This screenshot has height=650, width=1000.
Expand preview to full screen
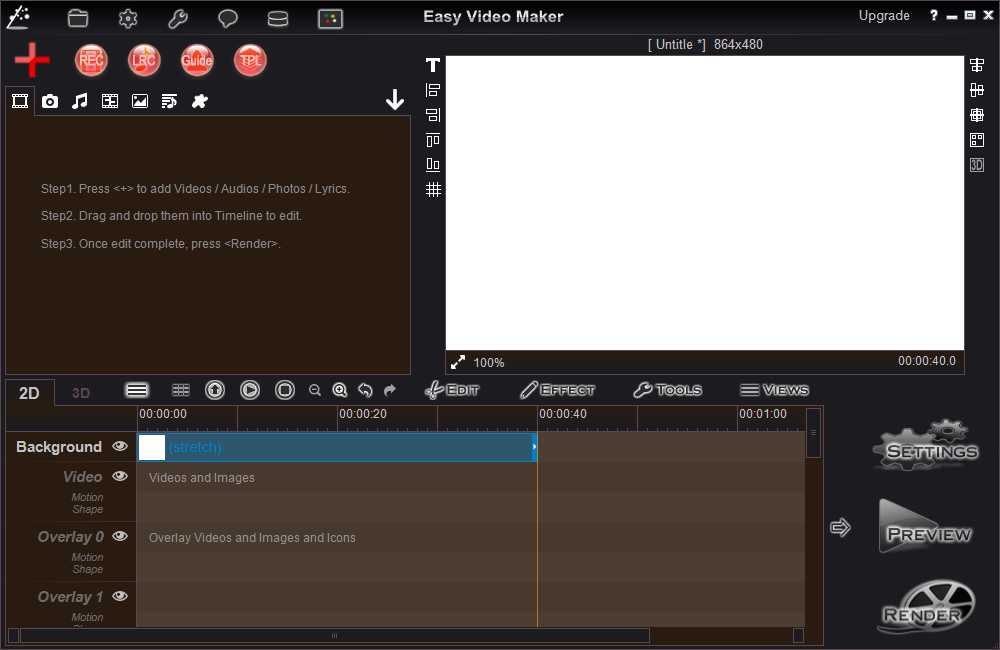[458, 362]
